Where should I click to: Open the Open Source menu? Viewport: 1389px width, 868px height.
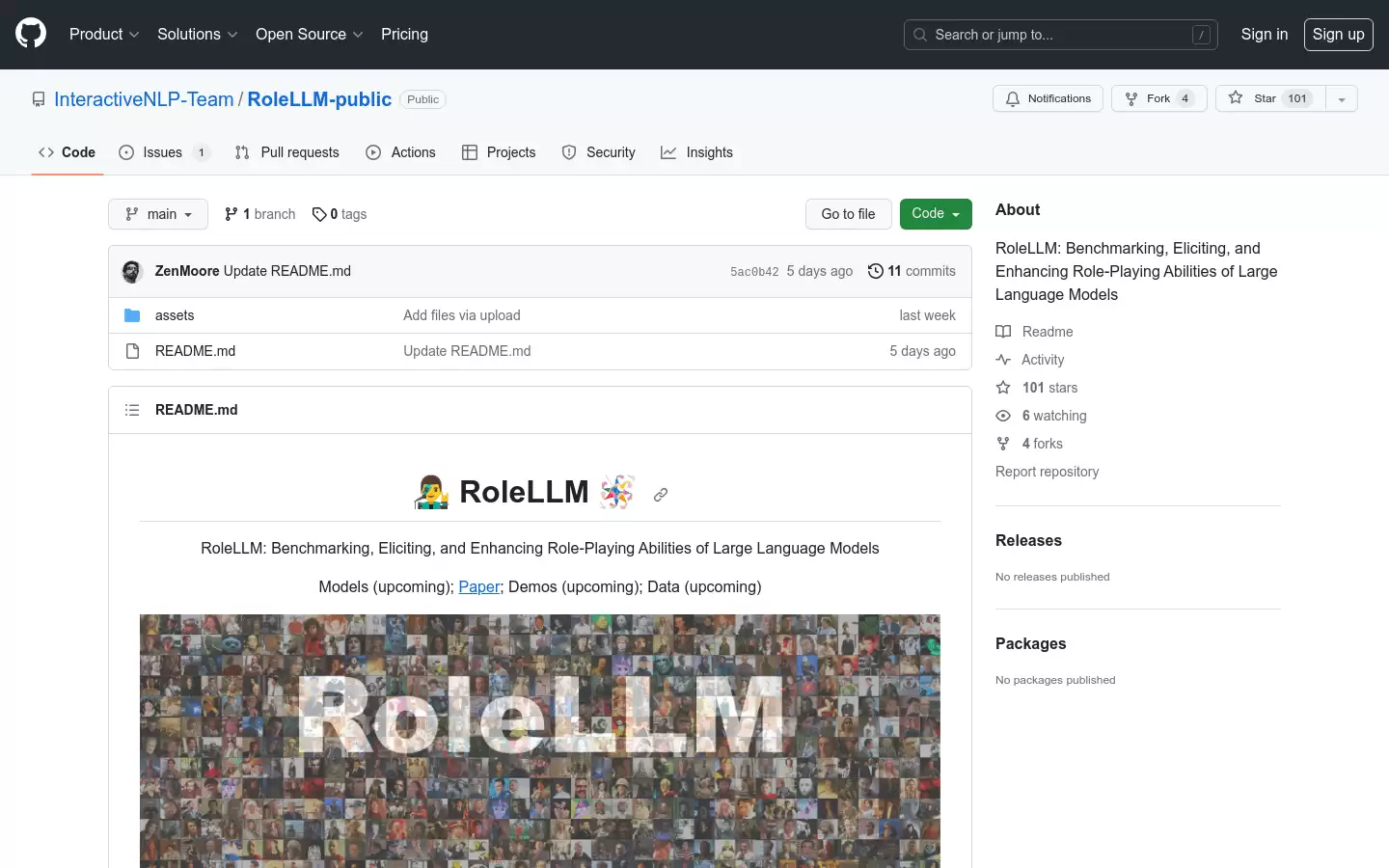coord(310,34)
